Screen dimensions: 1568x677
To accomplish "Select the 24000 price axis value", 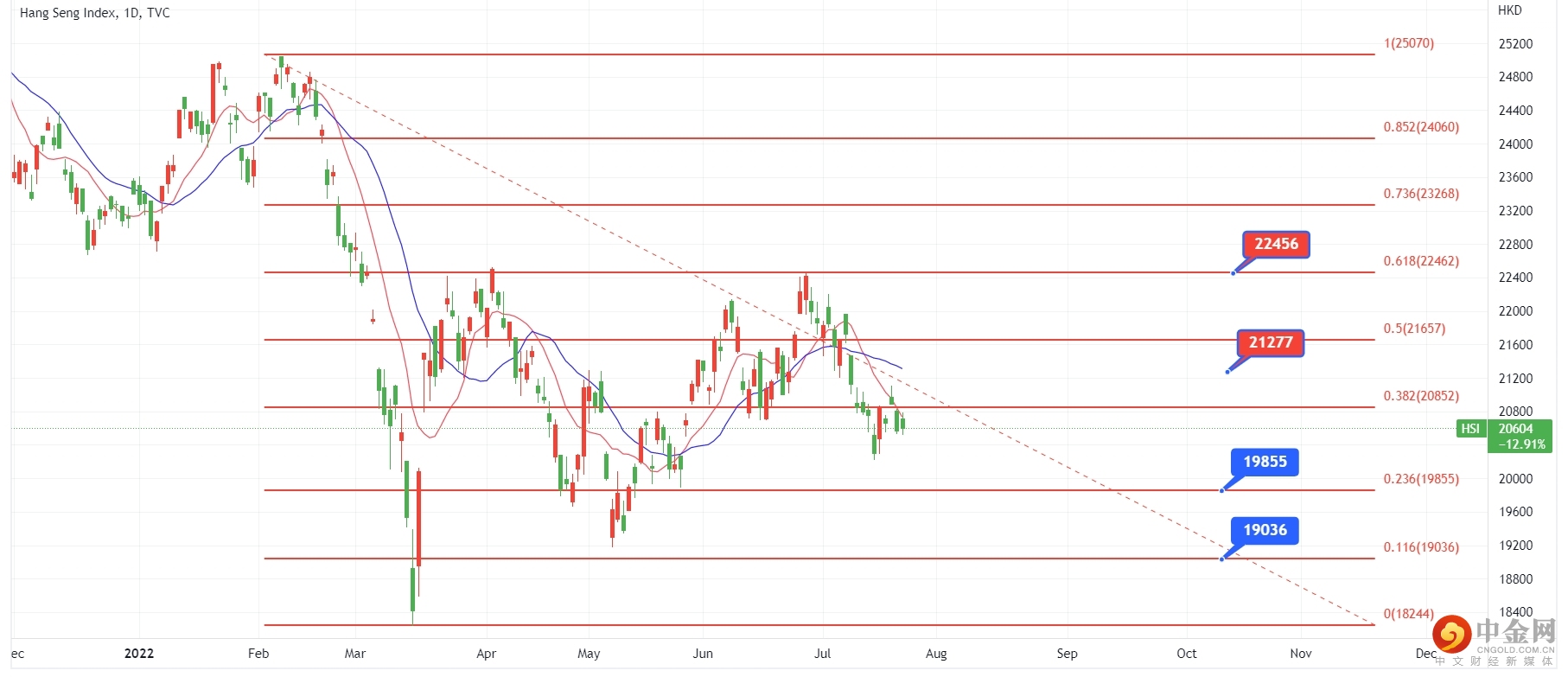I will coord(1515,144).
